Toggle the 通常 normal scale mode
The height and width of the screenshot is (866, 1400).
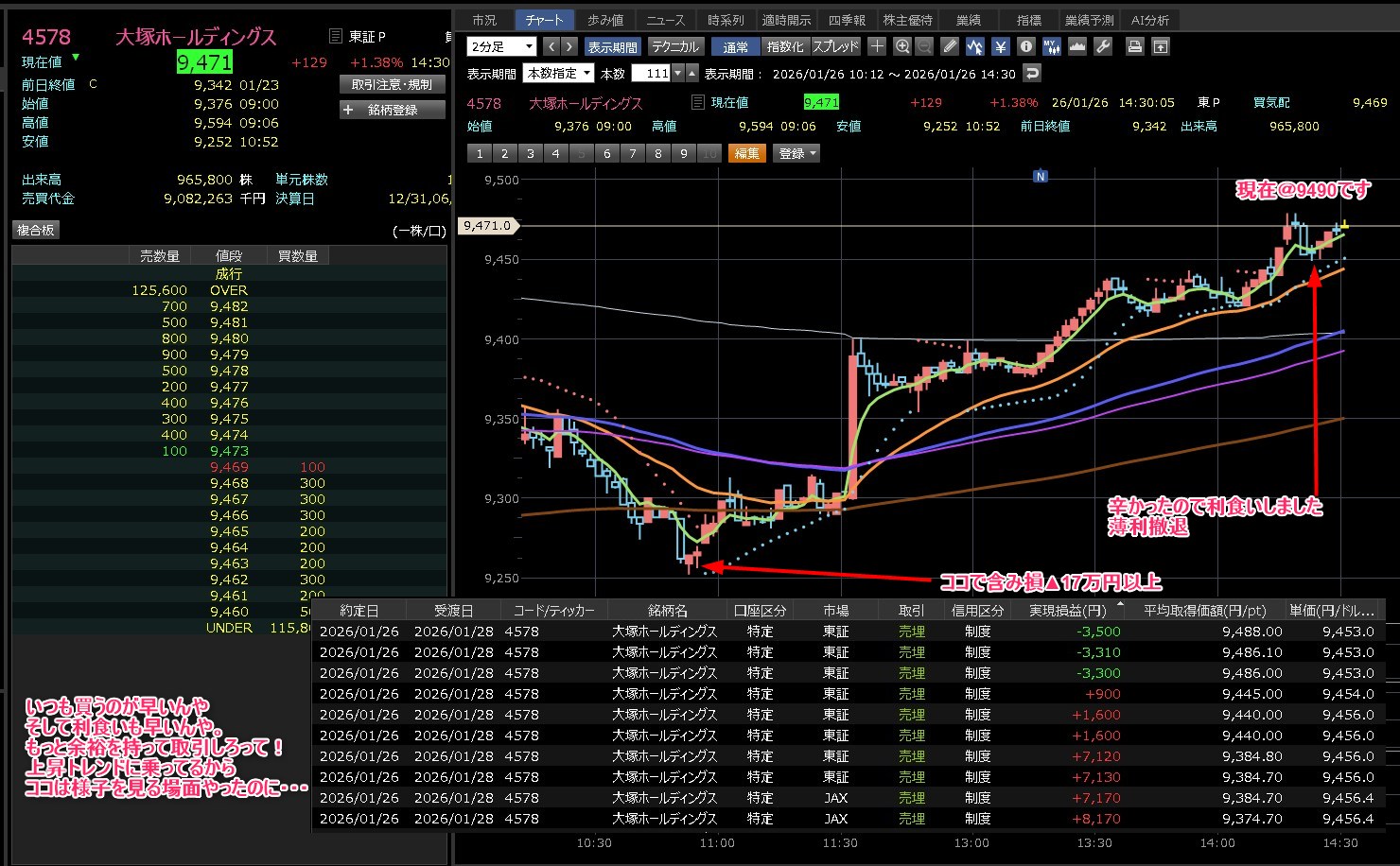pyautogui.click(x=735, y=46)
